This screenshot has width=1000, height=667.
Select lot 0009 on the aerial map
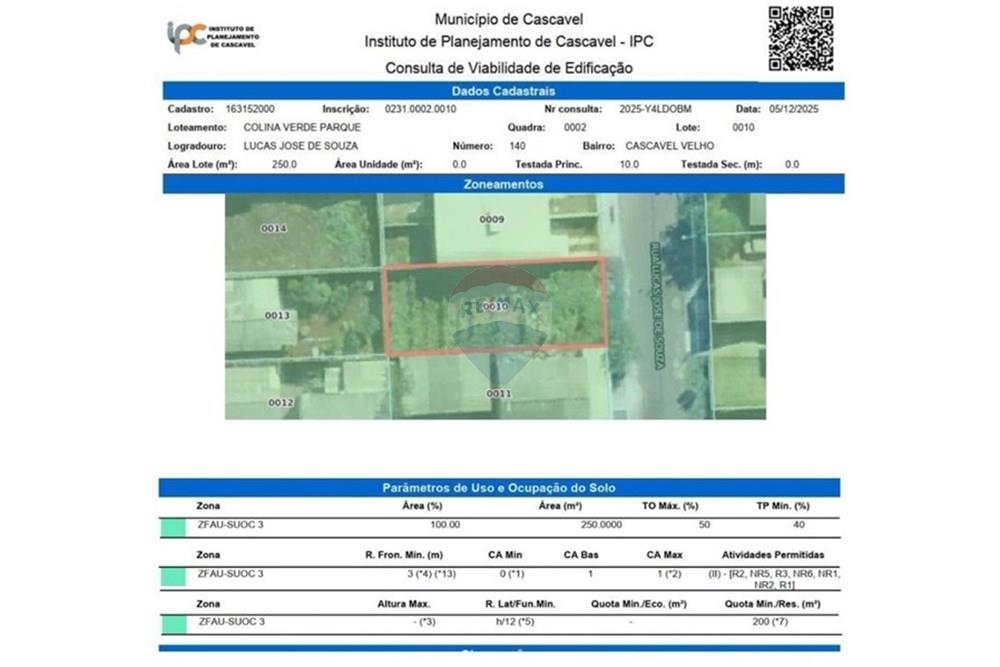tap(491, 219)
